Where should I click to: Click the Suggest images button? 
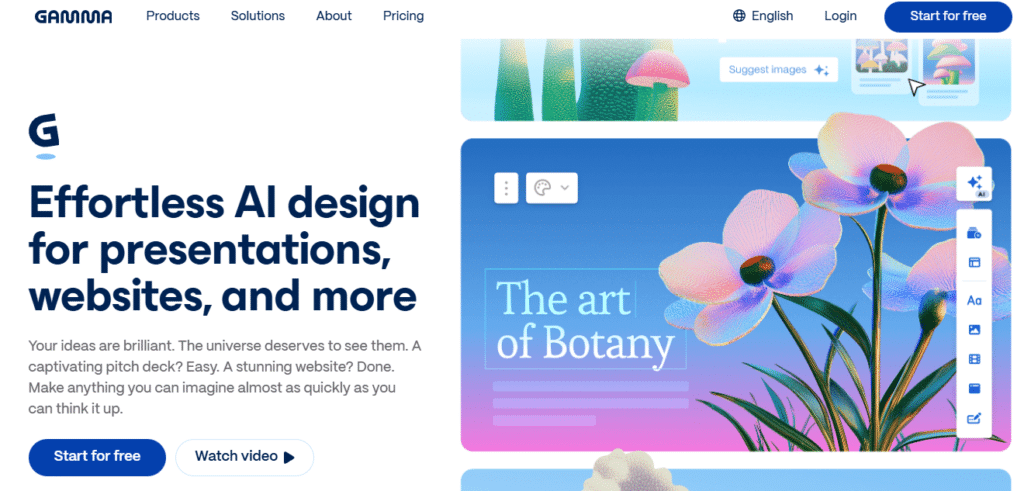778,70
